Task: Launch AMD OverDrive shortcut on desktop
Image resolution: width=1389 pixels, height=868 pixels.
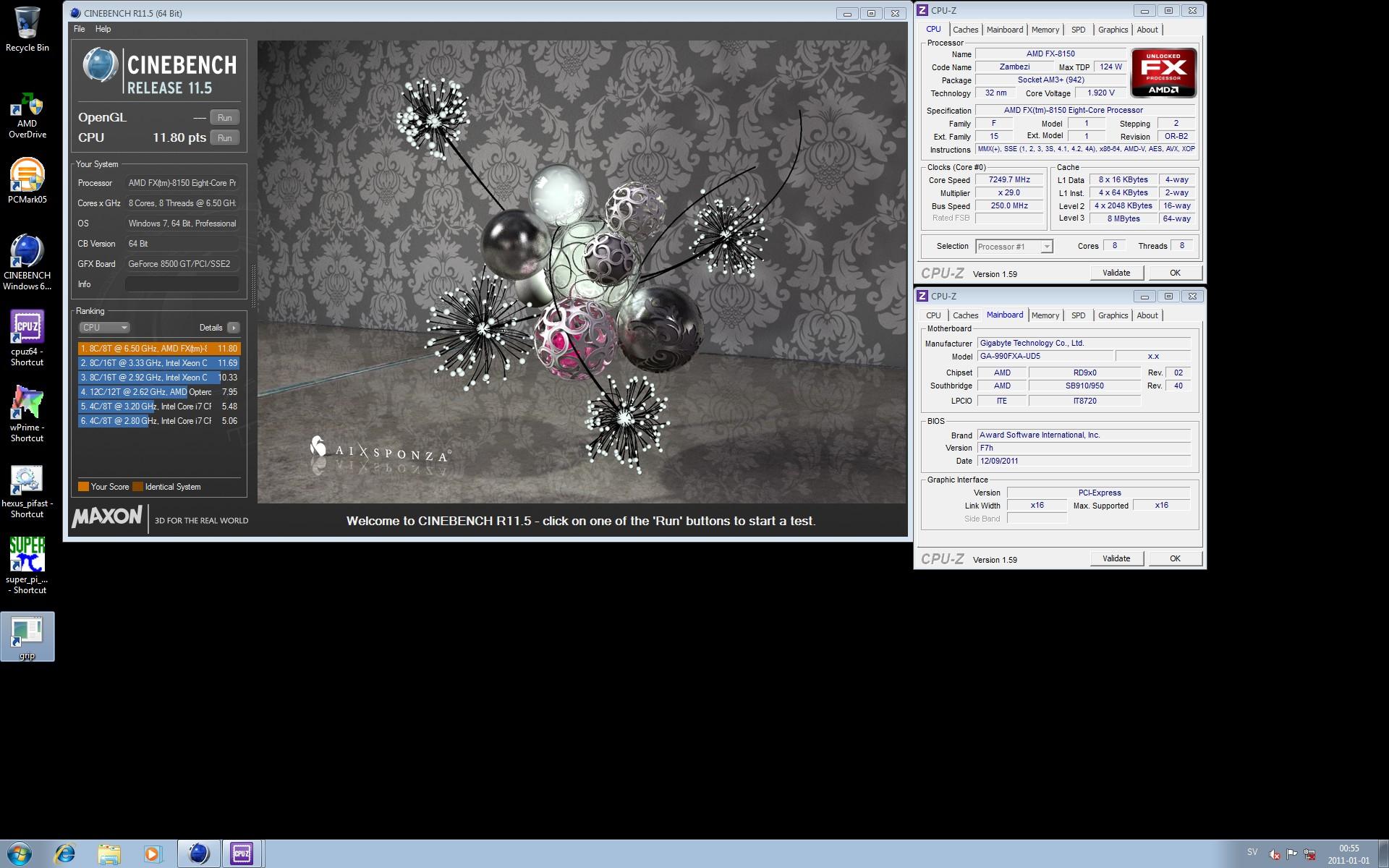Action: pyautogui.click(x=27, y=114)
